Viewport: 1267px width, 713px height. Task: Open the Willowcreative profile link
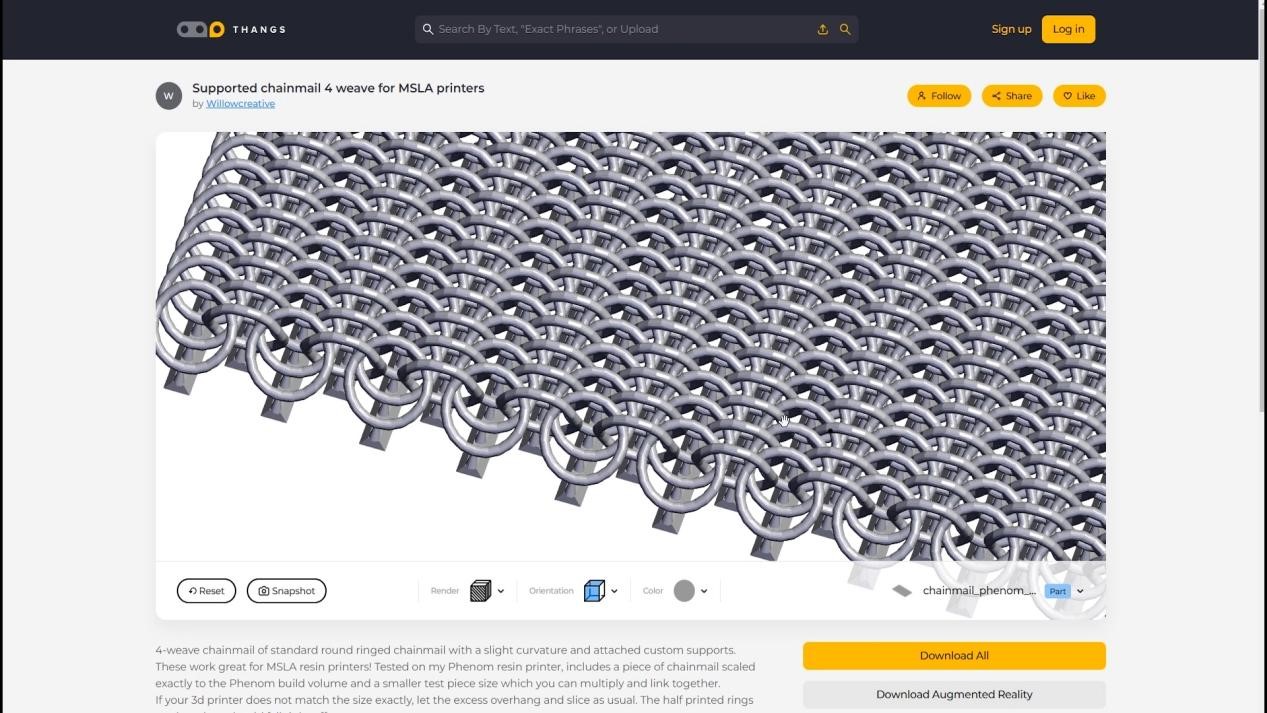pos(240,104)
